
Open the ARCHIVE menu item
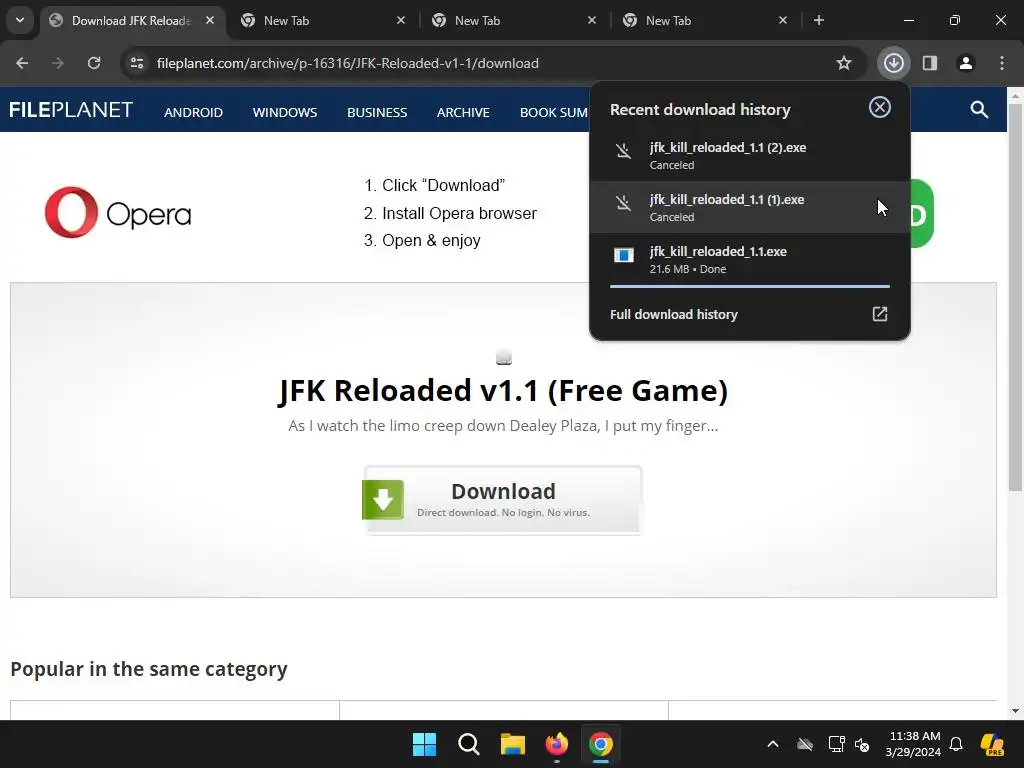(x=463, y=112)
